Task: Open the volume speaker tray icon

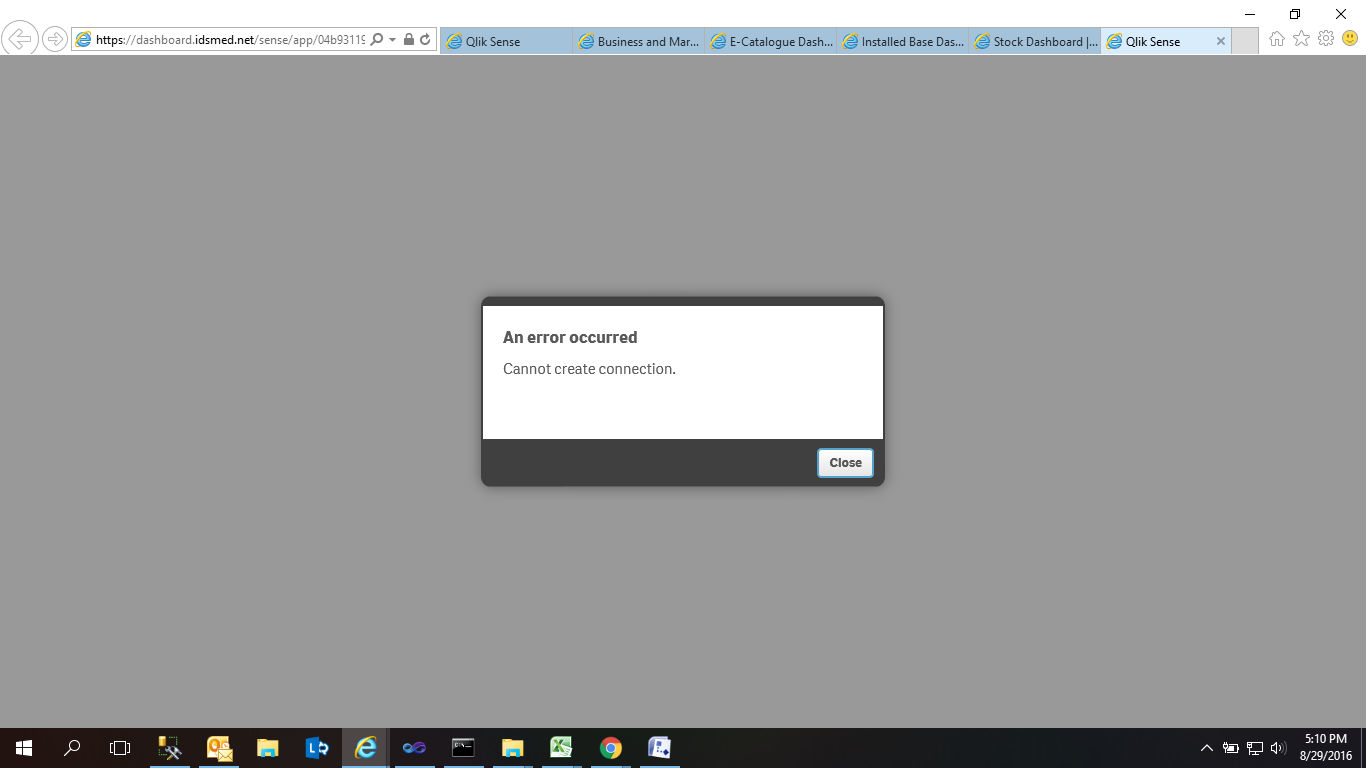Action: pyautogui.click(x=1278, y=748)
